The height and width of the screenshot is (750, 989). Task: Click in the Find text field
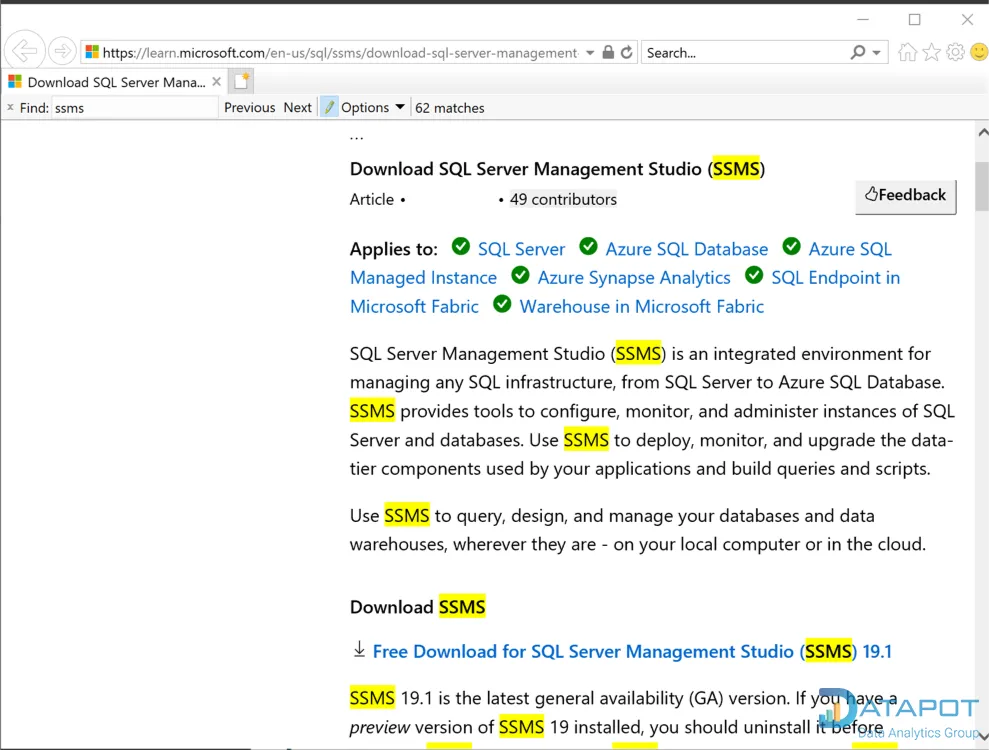[134, 108]
